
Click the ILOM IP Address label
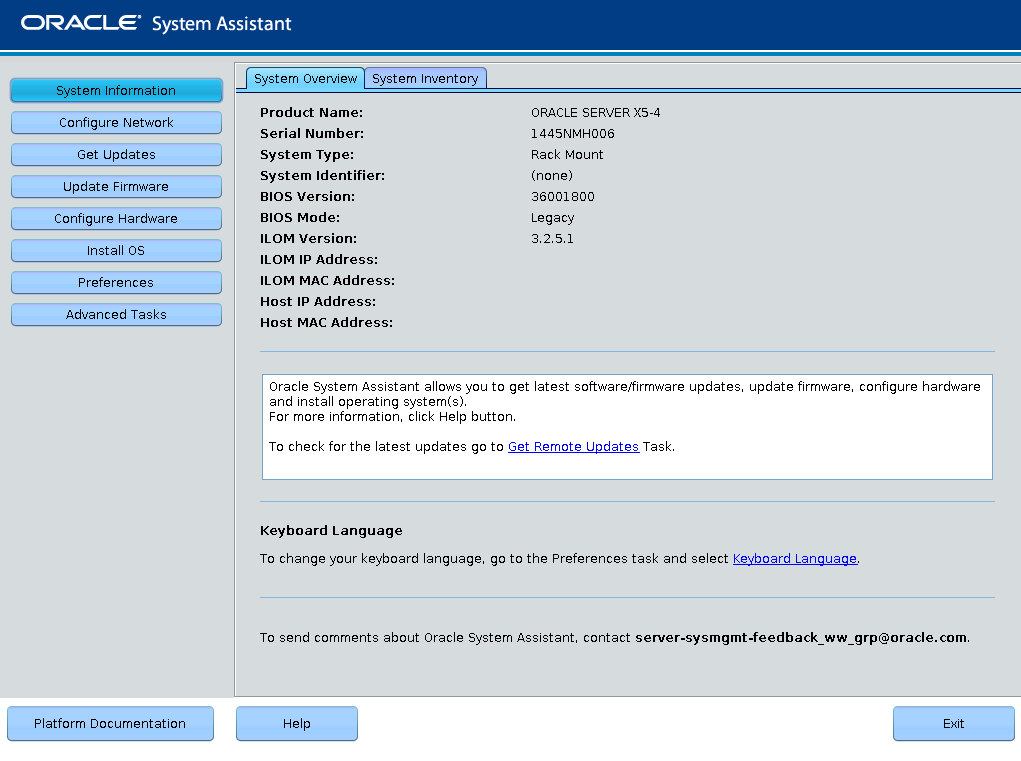click(x=318, y=259)
